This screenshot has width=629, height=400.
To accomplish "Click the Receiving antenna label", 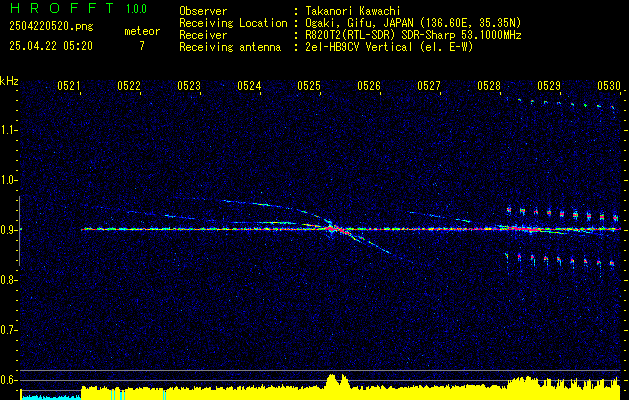I will tap(230, 47).
